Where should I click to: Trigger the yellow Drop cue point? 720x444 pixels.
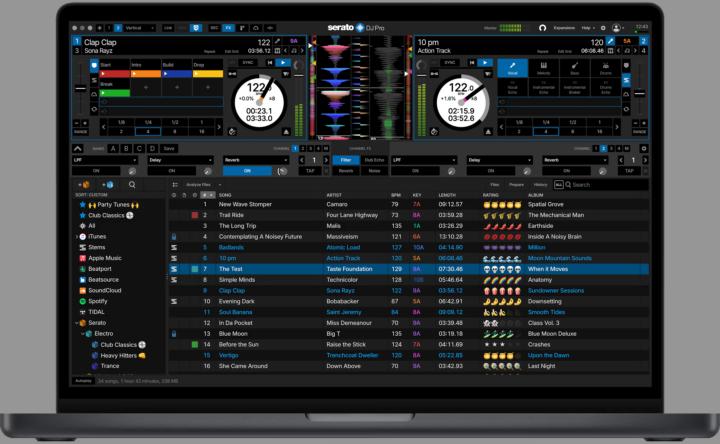(x=208, y=73)
